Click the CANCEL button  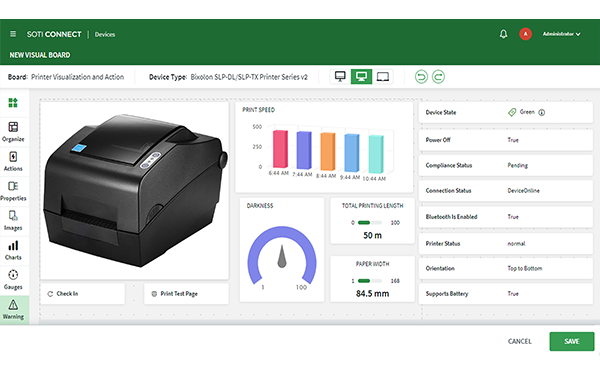coord(520,341)
